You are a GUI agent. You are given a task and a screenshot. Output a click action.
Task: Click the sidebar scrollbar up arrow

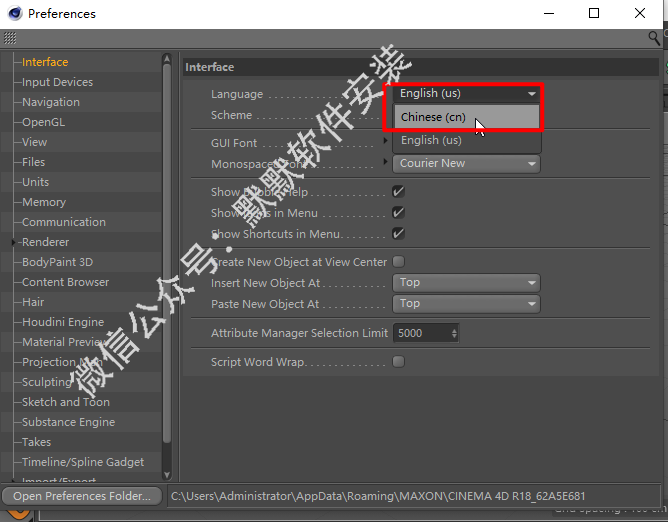167,61
